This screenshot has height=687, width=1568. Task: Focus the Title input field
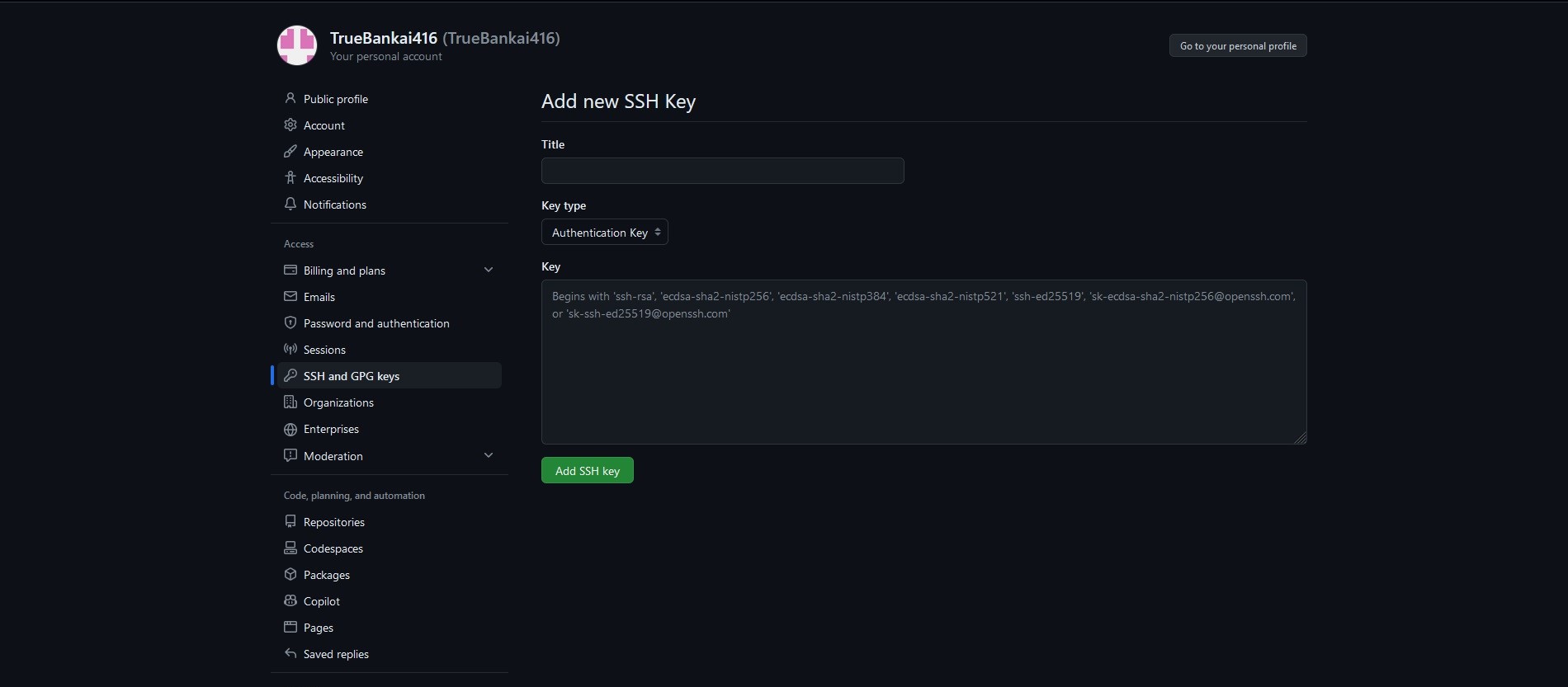723,171
